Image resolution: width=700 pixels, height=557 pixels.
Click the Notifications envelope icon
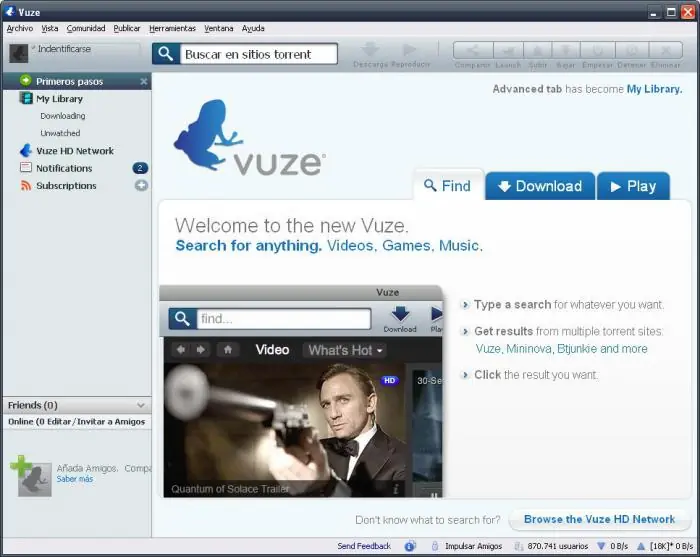click(x=26, y=167)
